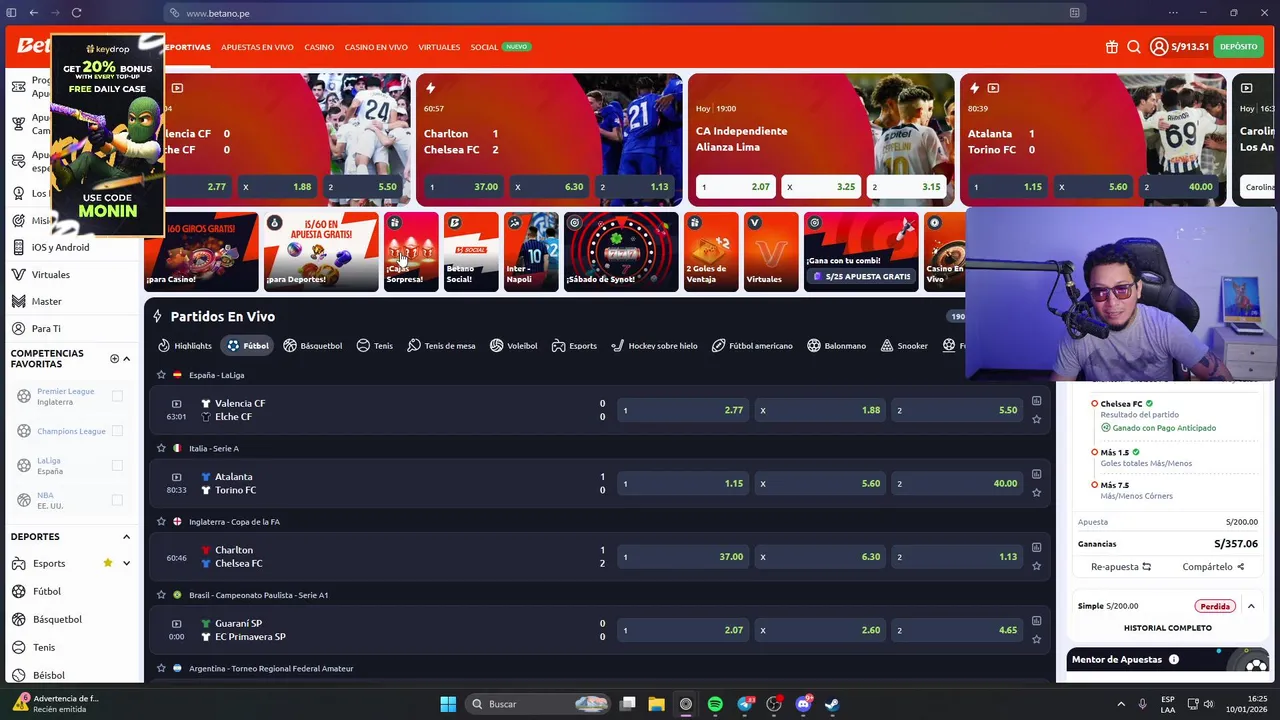The height and width of the screenshot is (720, 1280).
Task: Select the Highlights live filter
Action: click(185, 346)
